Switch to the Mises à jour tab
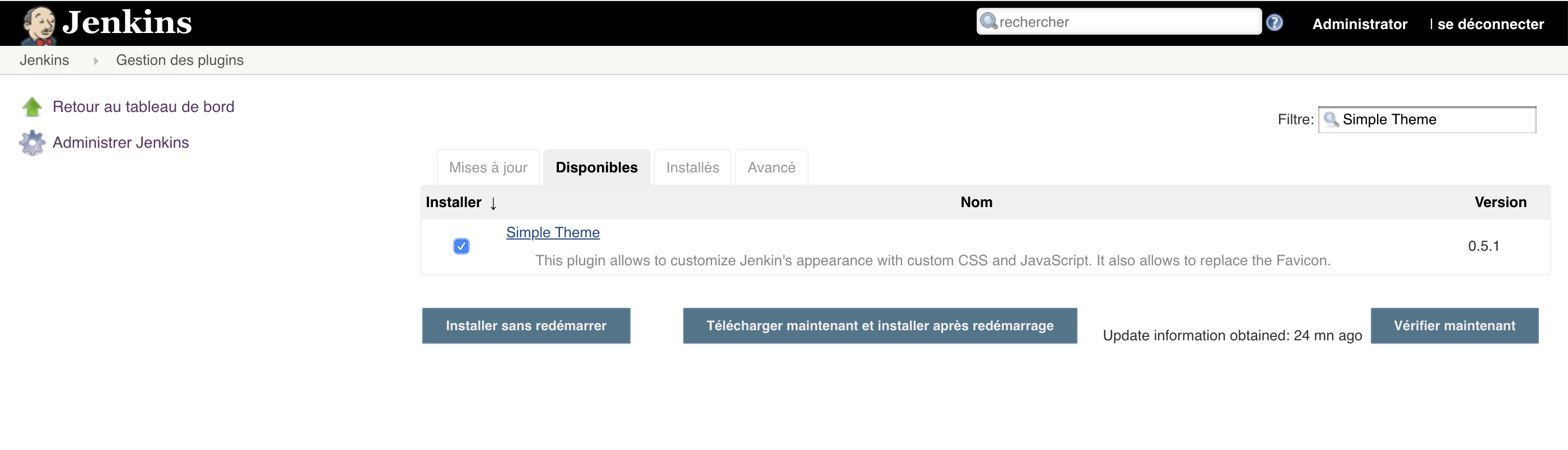Screen dimensions: 1568x450 pyautogui.click(x=488, y=167)
